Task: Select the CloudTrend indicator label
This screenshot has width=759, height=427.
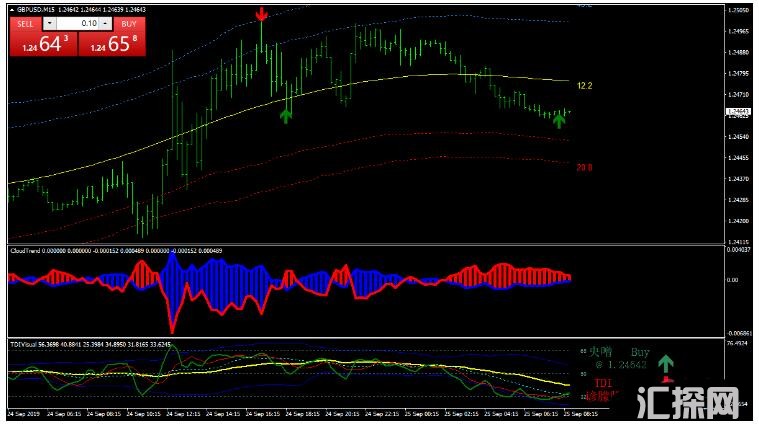Action: [26, 251]
